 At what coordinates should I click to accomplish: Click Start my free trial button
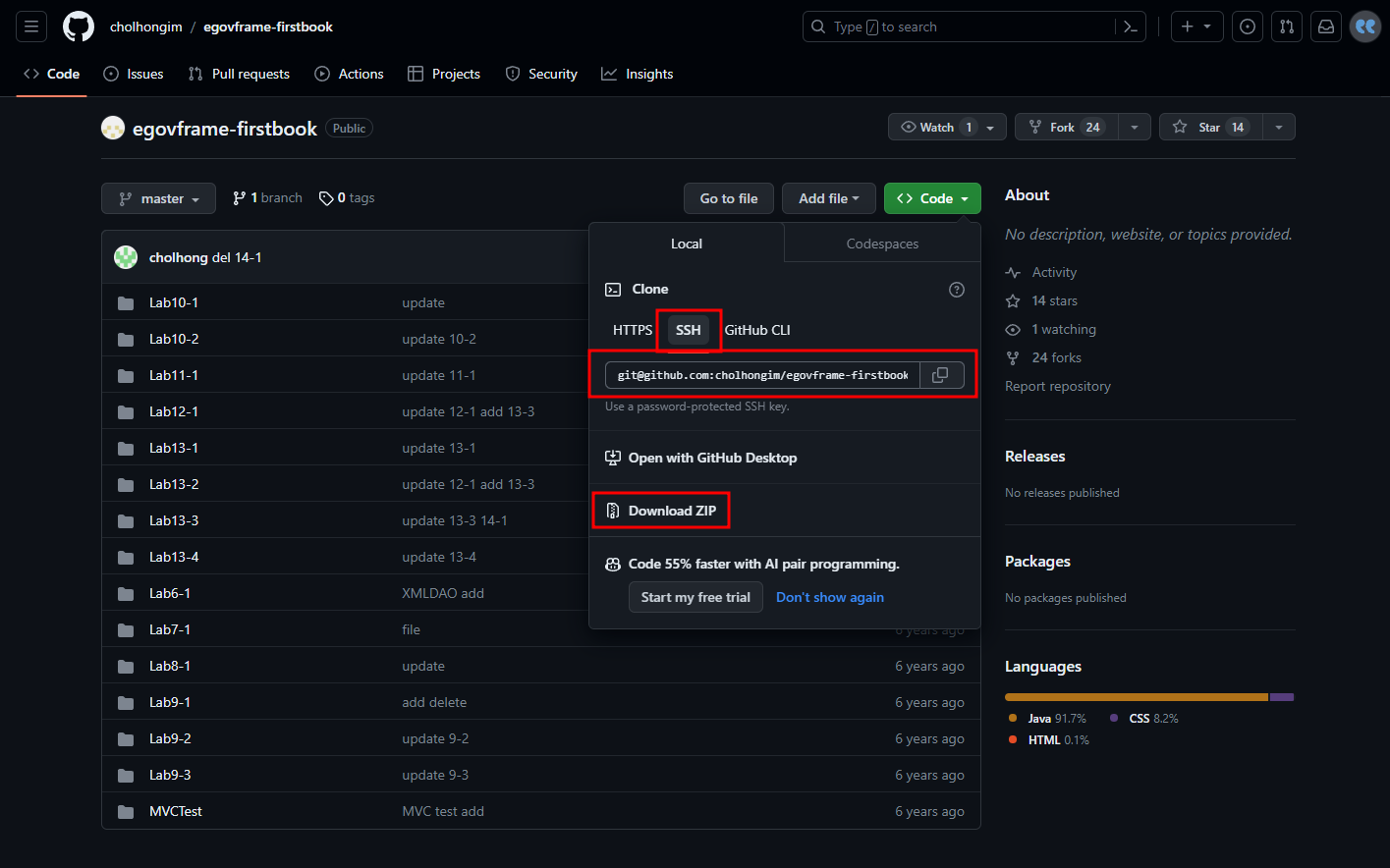pyautogui.click(x=695, y=597)
